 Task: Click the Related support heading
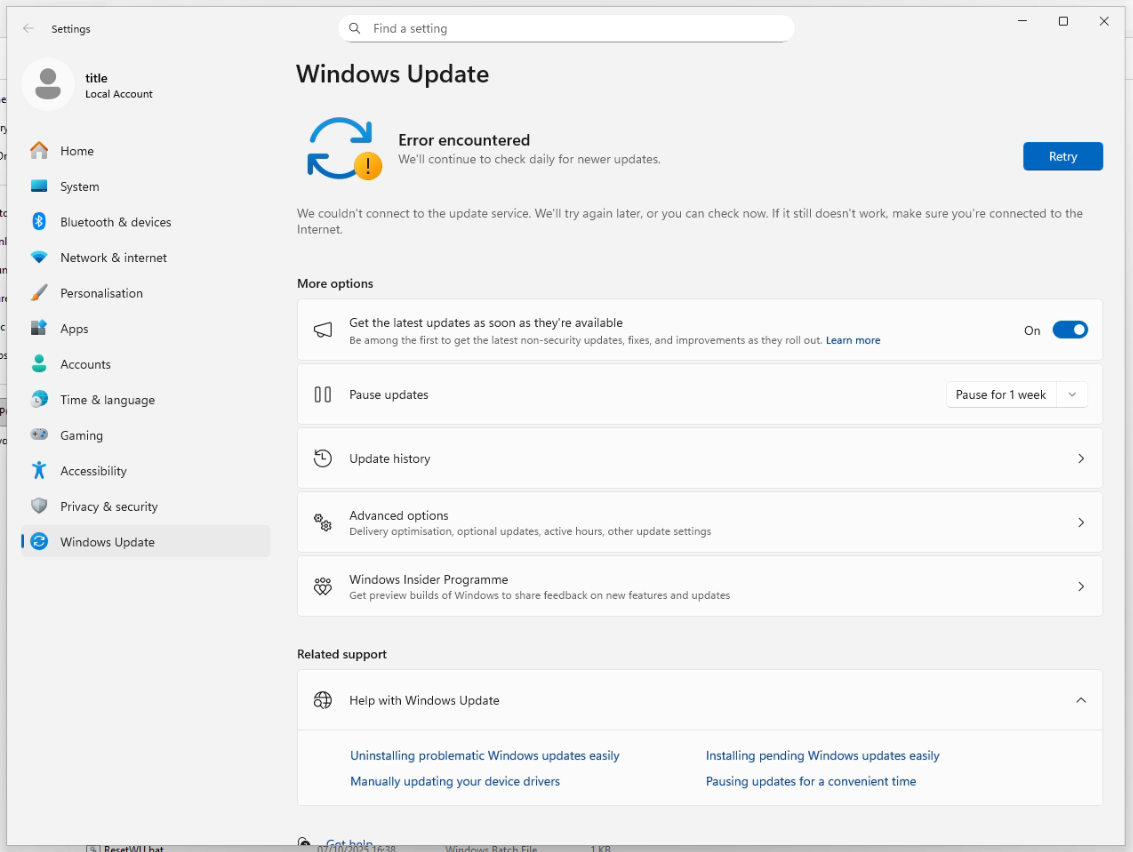[342, 654]
